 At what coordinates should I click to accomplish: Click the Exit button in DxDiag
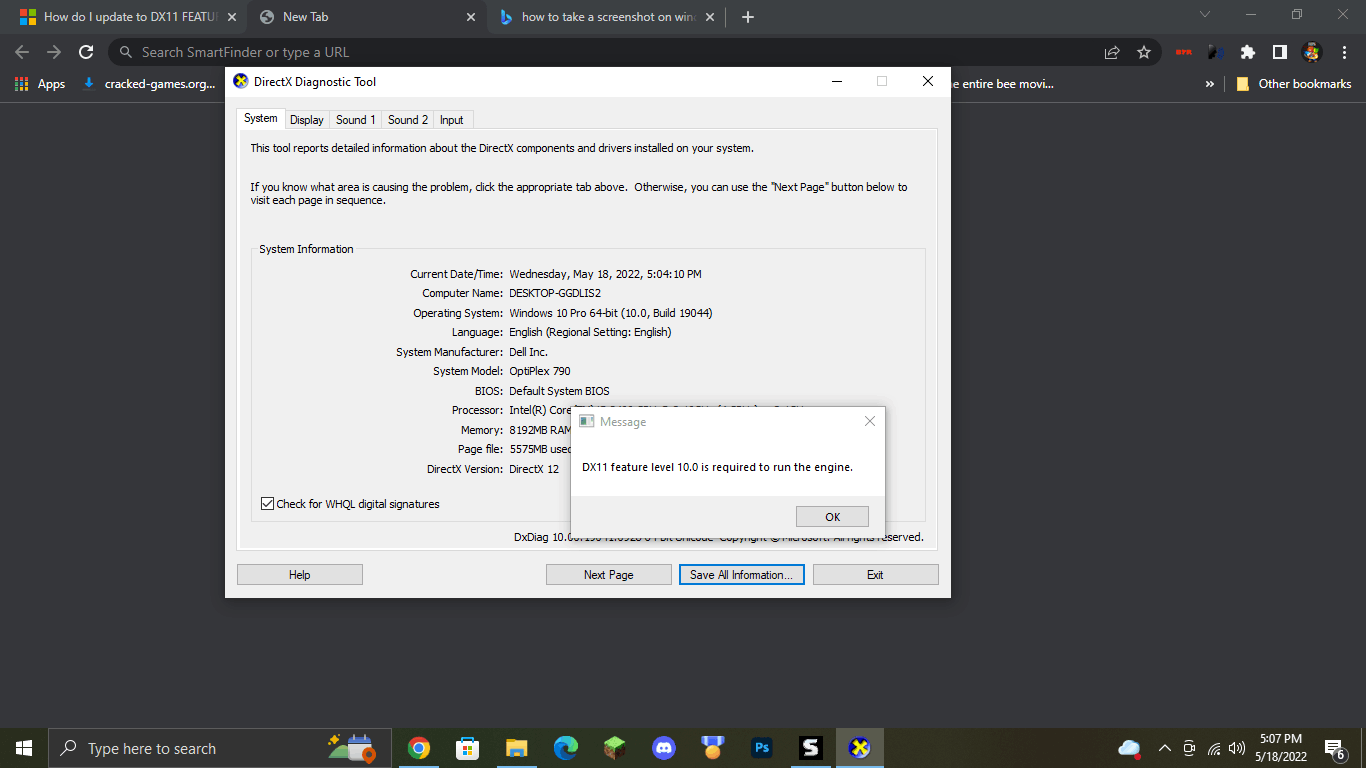click(875, 575)
